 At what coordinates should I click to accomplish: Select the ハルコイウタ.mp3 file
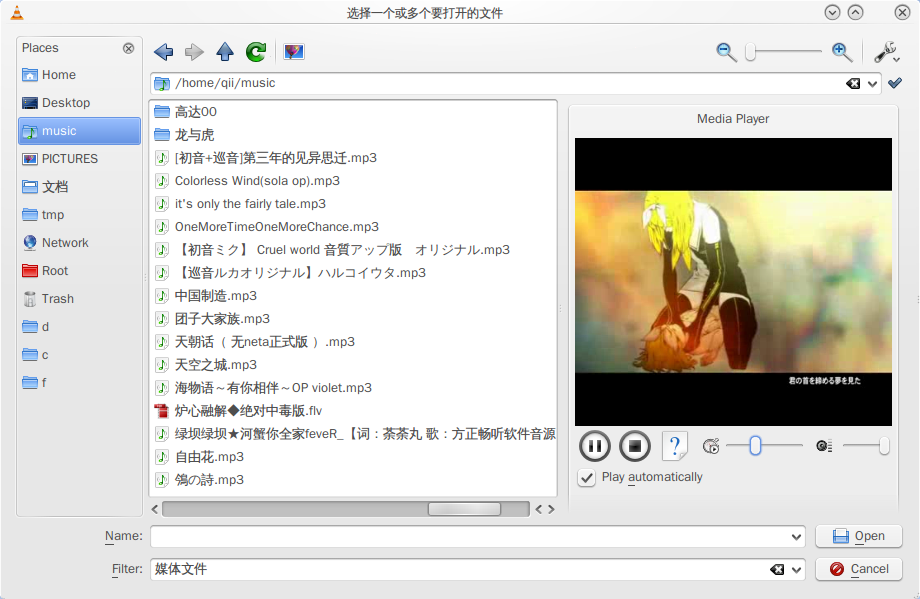coord(290,273)
